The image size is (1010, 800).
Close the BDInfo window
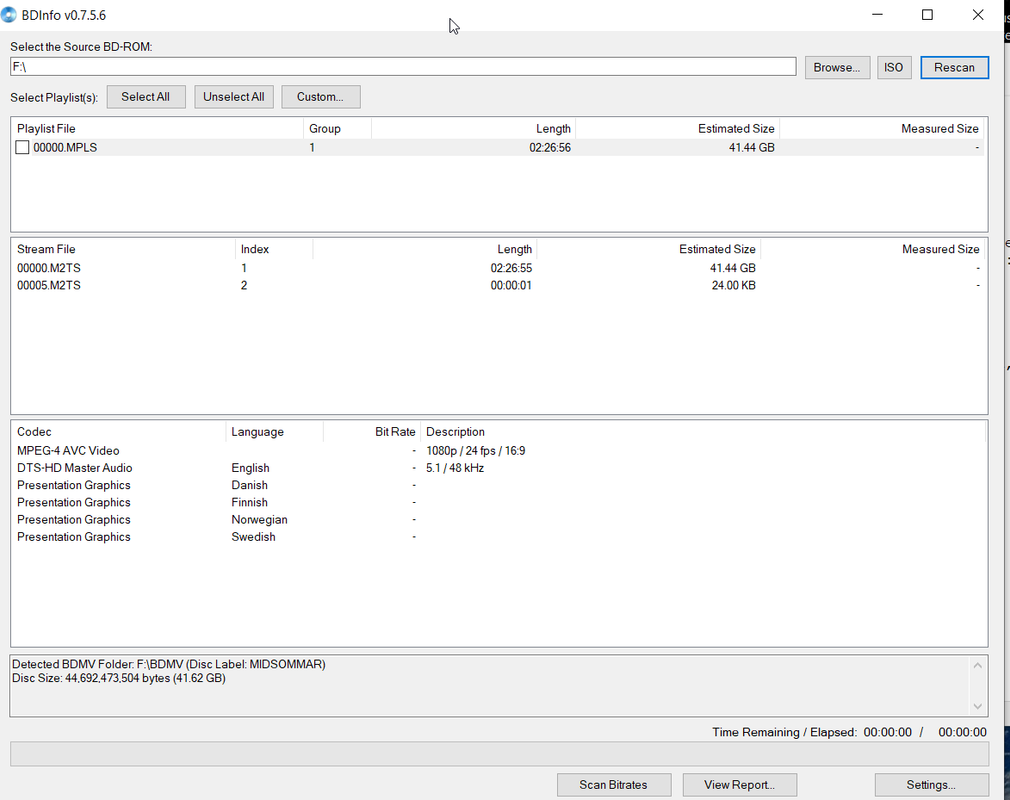click(978, 15)
